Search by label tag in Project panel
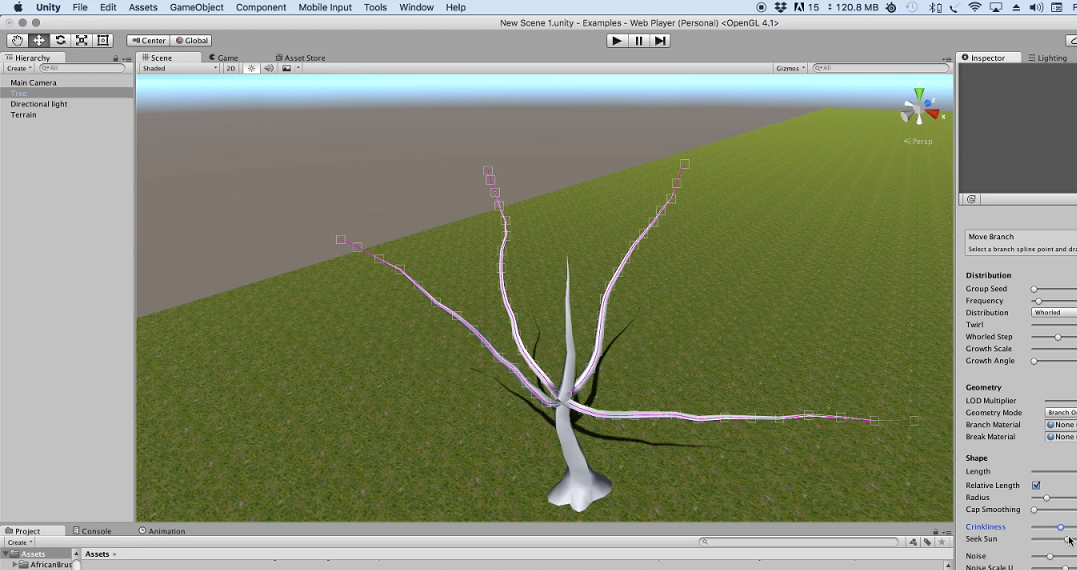 (927, 542)
